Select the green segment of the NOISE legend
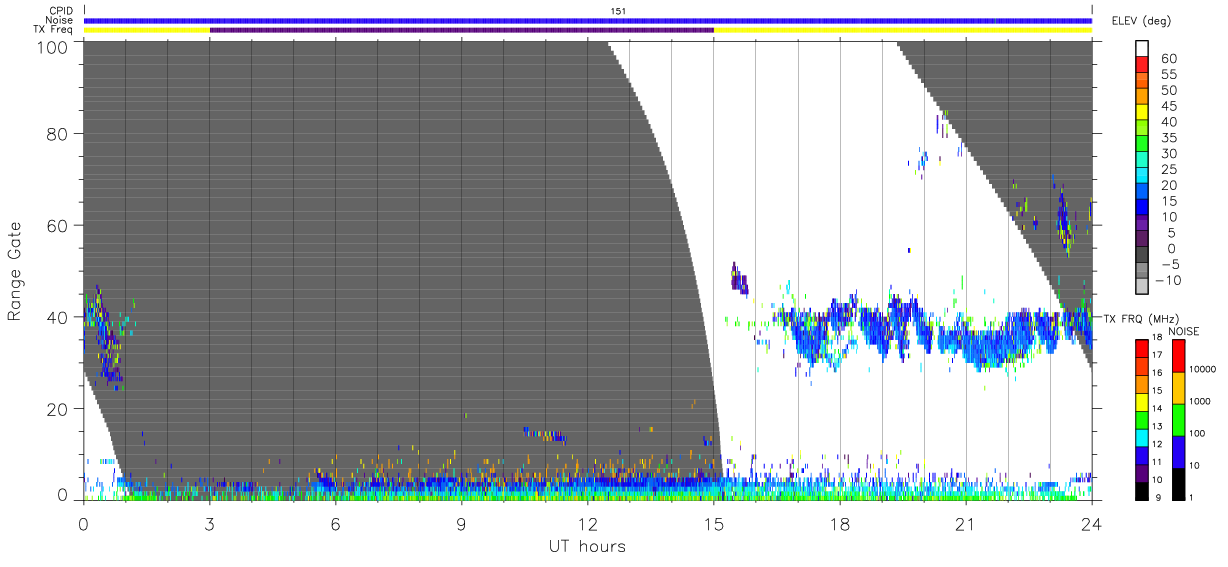 (1179, 419)
